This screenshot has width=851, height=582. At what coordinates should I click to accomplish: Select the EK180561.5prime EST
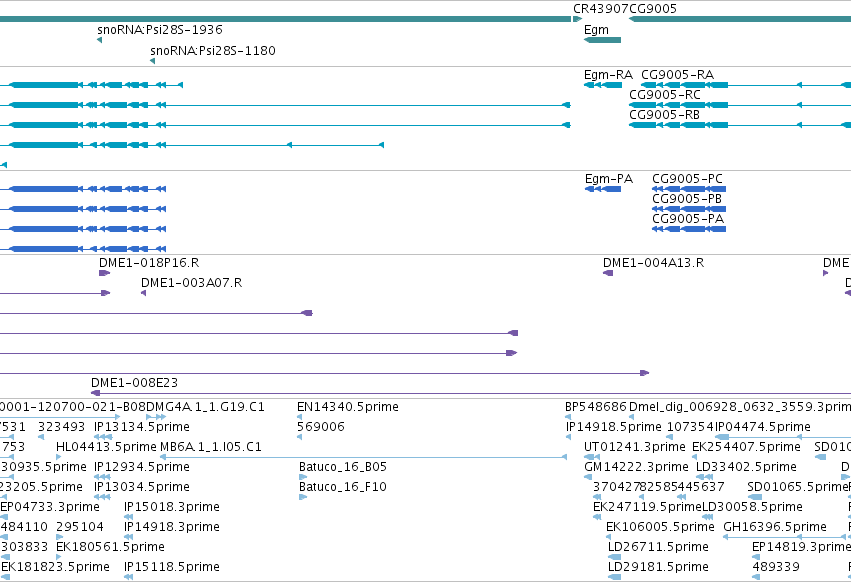click(x=60, y=557)
